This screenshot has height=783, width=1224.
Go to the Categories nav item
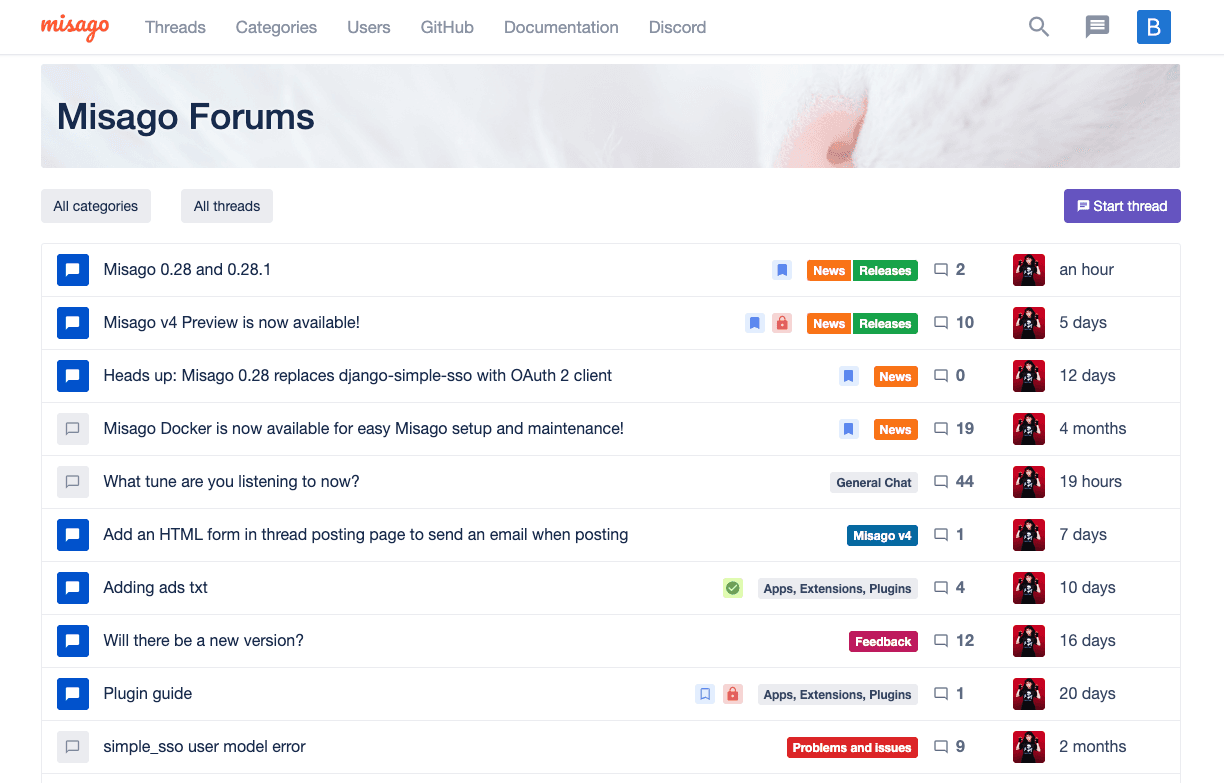click(276, 27)
